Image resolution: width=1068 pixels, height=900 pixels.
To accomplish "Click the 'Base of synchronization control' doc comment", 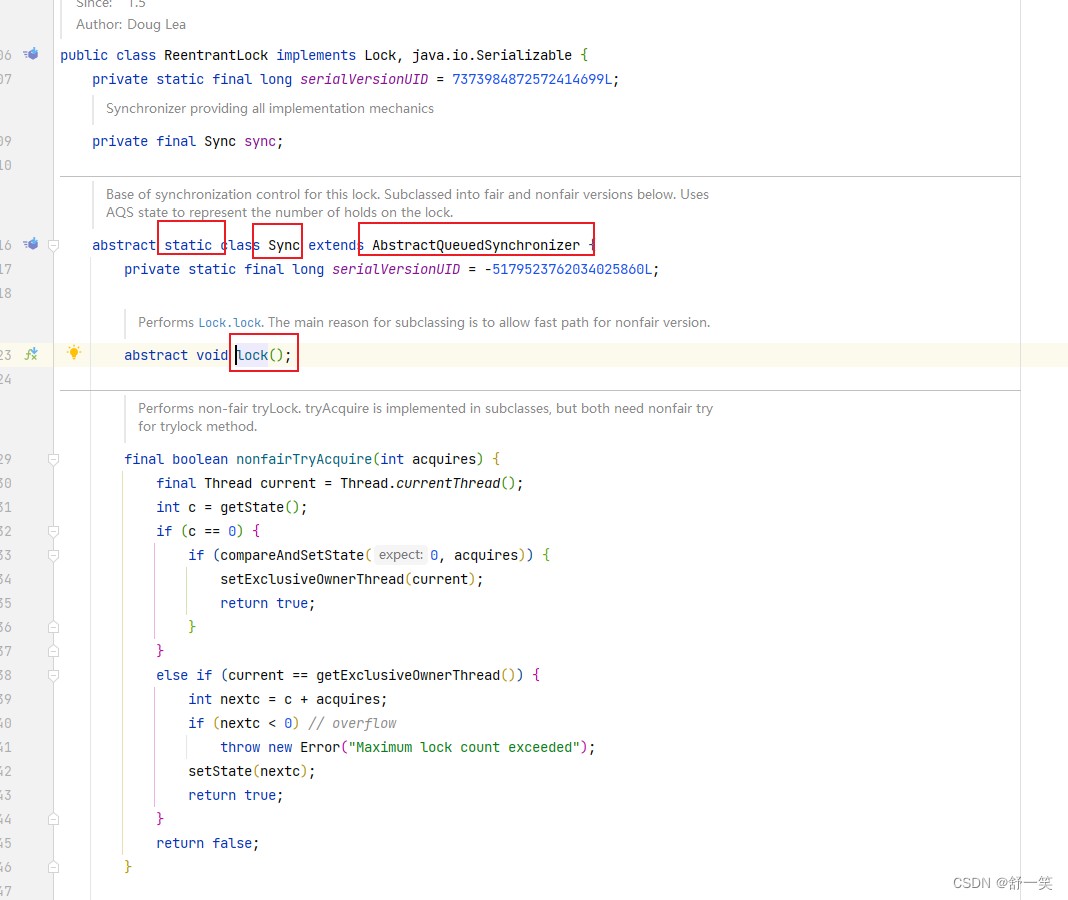I will (407, 203).
